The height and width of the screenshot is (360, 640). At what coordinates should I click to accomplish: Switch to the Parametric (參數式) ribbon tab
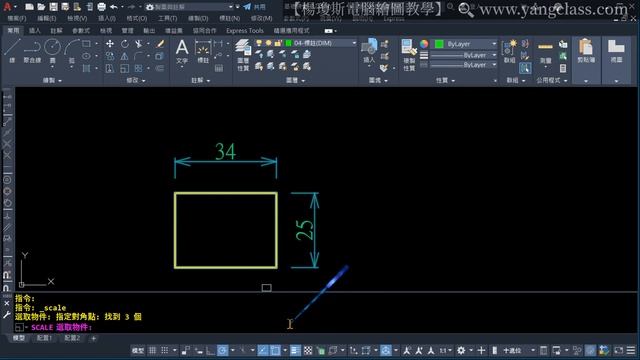coord(81,31)
